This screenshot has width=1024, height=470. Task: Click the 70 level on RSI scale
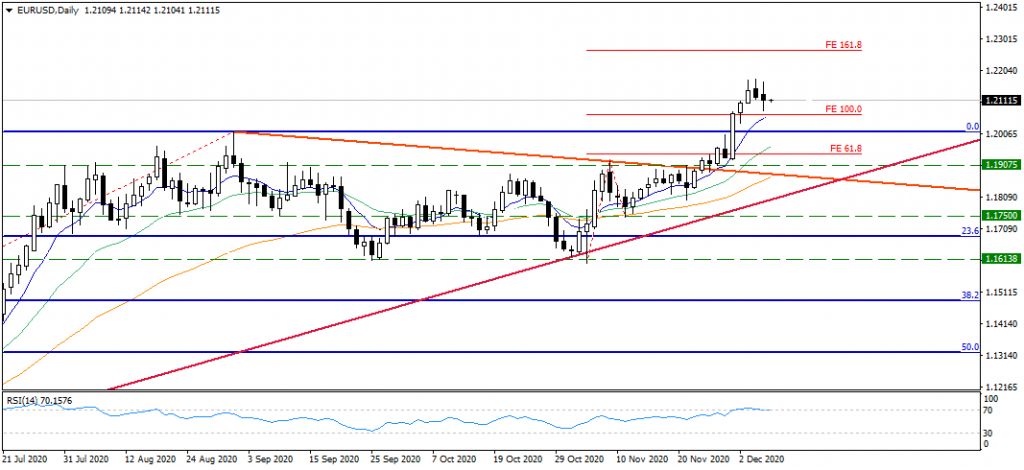[x=988, y=411]
